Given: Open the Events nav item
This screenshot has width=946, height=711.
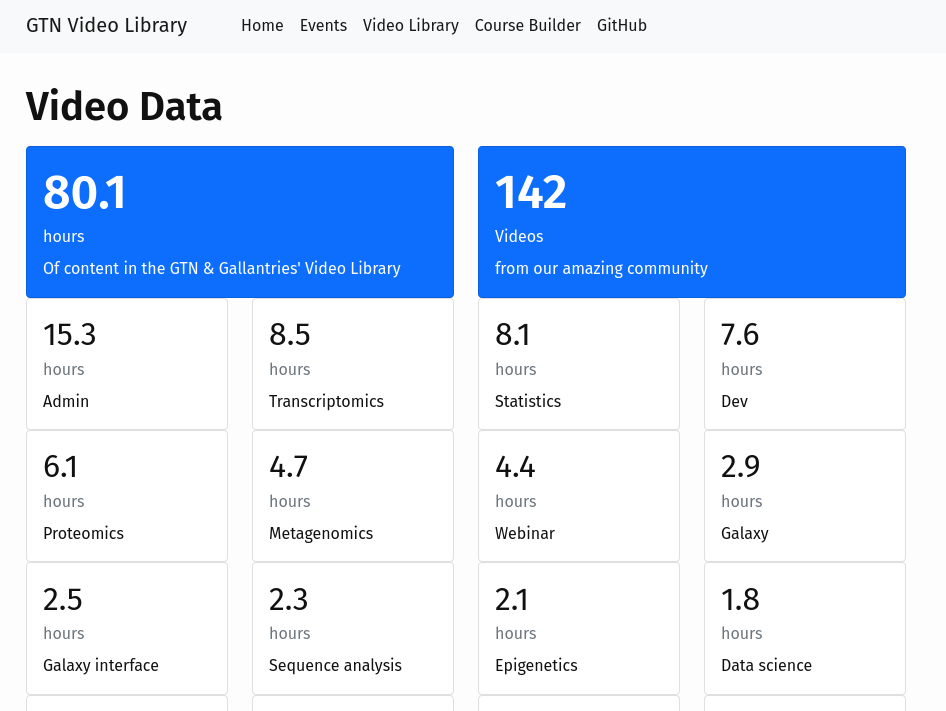Looking at the screenshot, I should point(323,25).
